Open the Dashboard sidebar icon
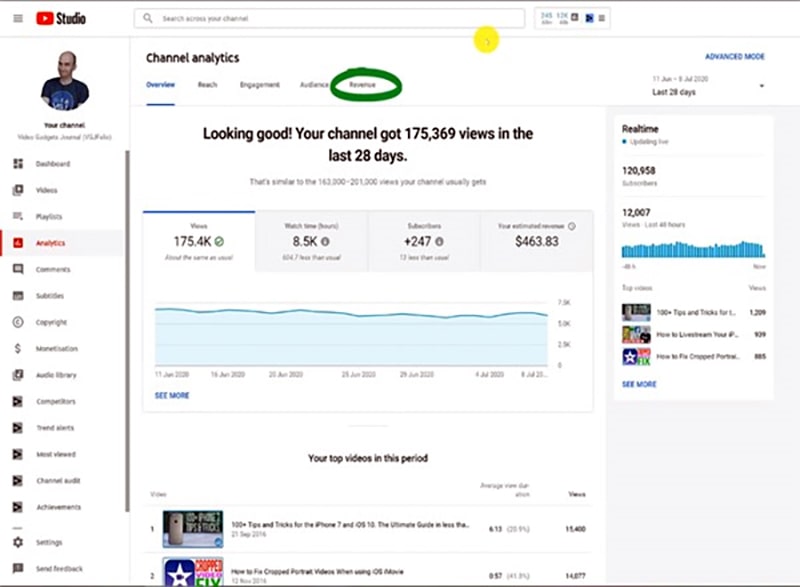 (18, 164)
